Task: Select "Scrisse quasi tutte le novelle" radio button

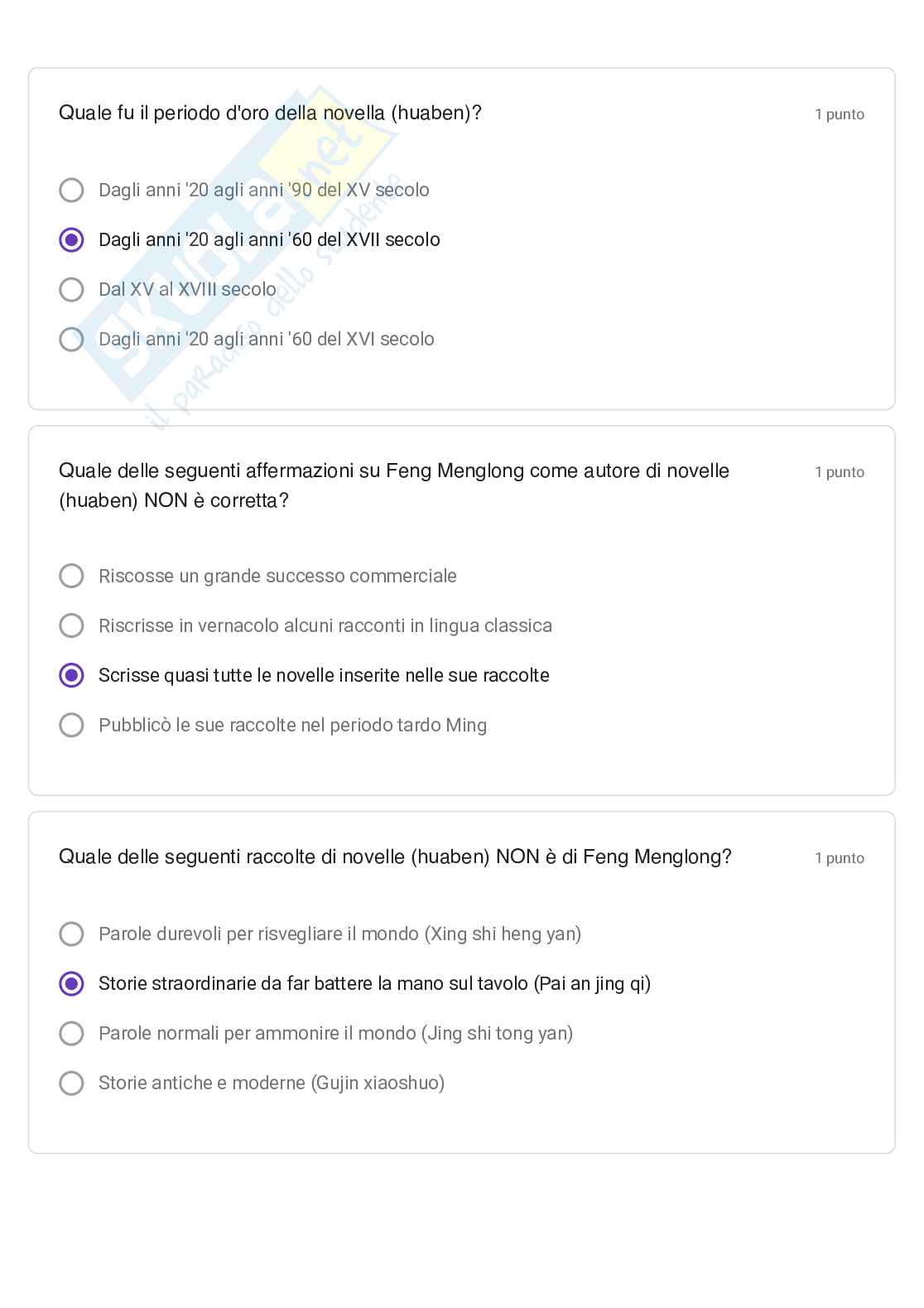Action: point(72,675)
